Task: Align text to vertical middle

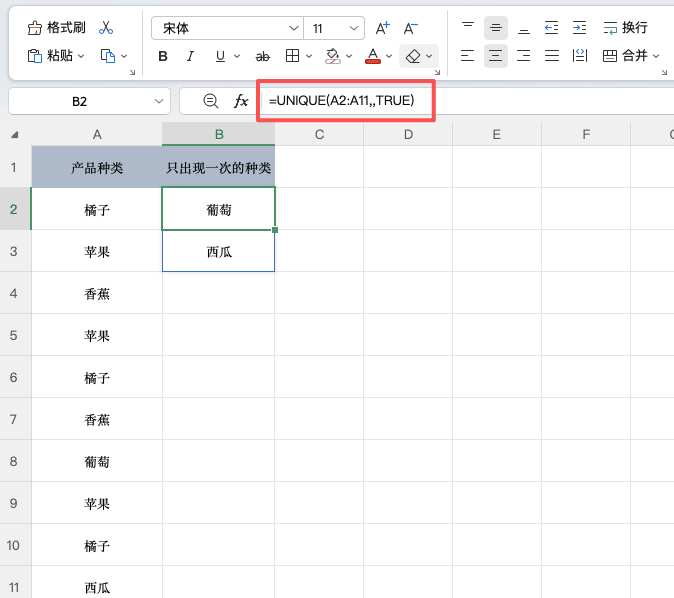Action: (496, 28)
